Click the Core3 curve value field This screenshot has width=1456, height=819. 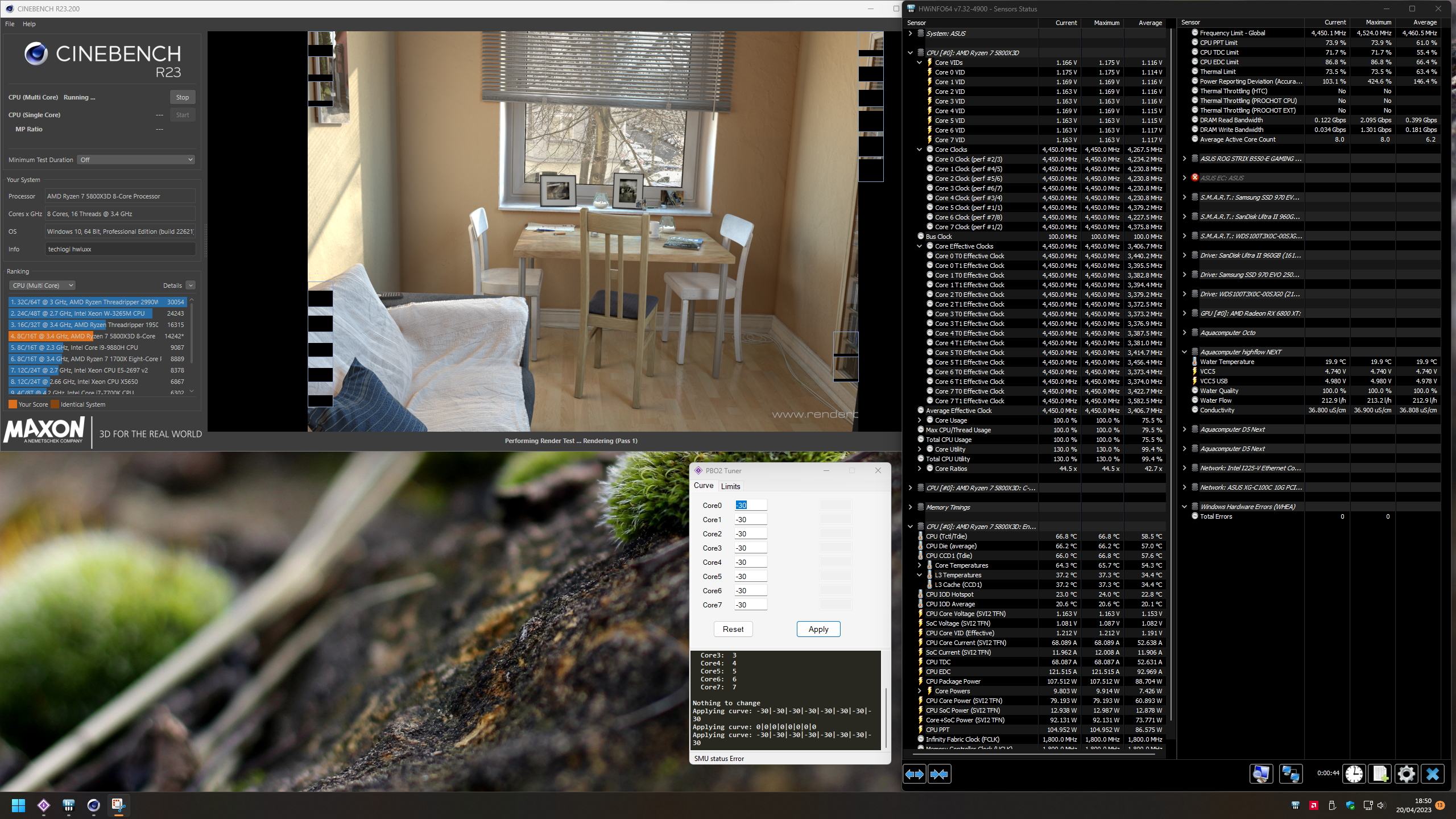pyautogui.click(x=750, y=548)
